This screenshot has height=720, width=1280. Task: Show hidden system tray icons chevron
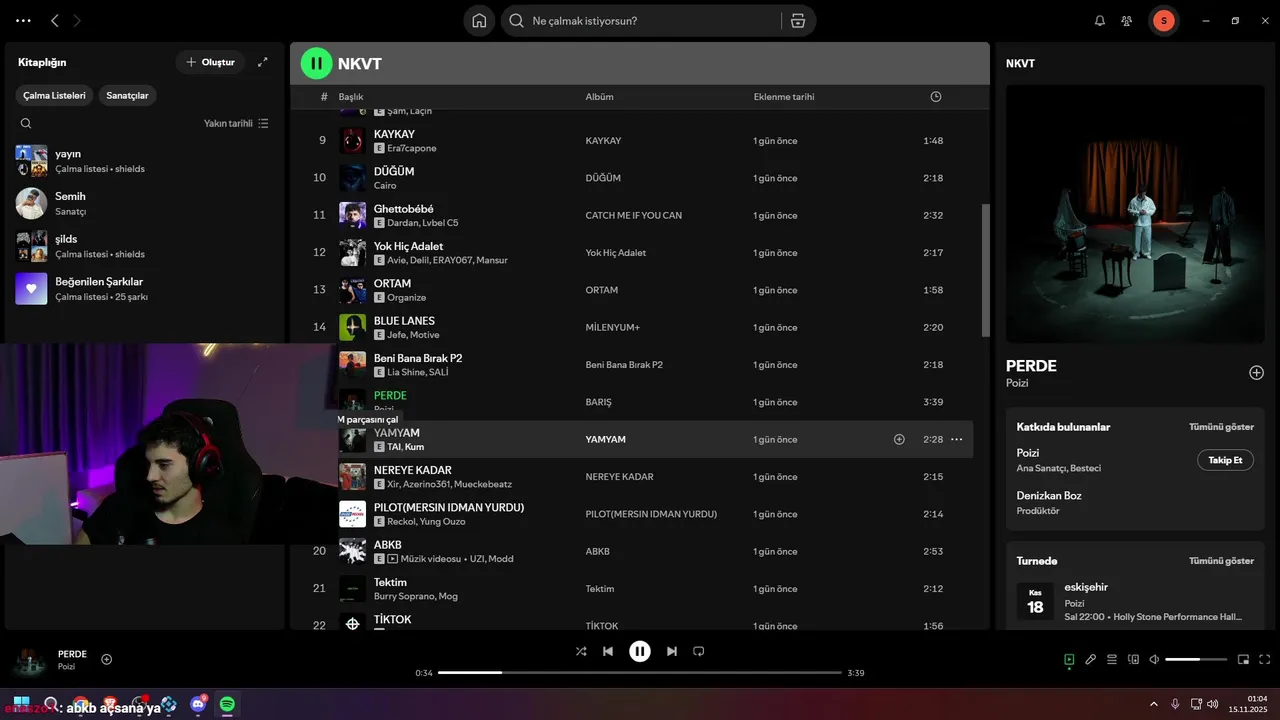[1154, 704]
